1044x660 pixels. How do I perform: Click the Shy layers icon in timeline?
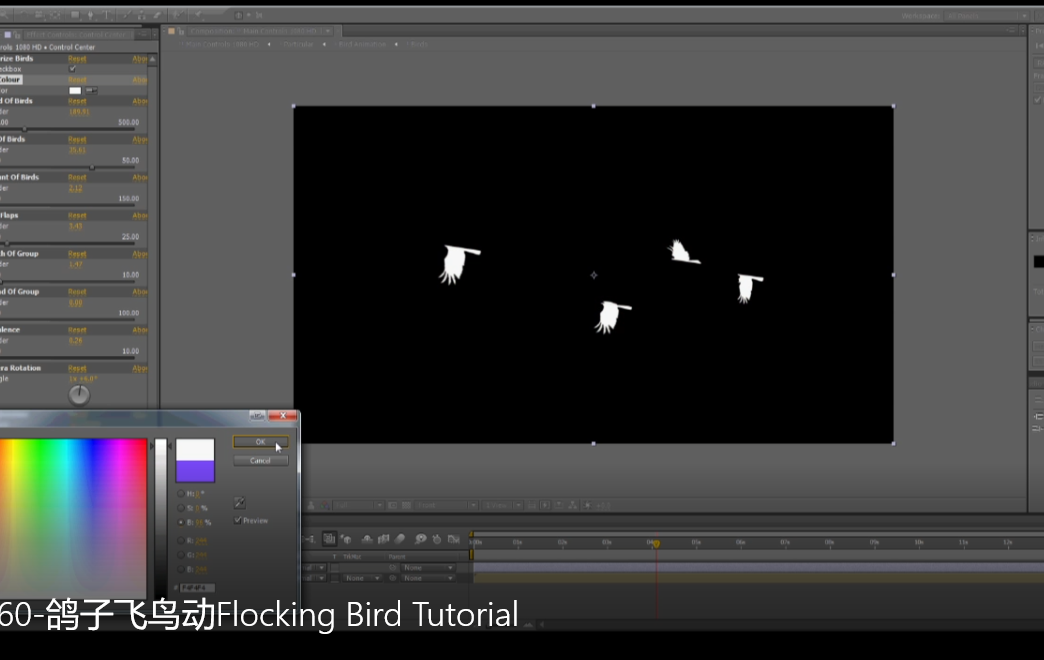pyautogui.click(x=366, y=539)
